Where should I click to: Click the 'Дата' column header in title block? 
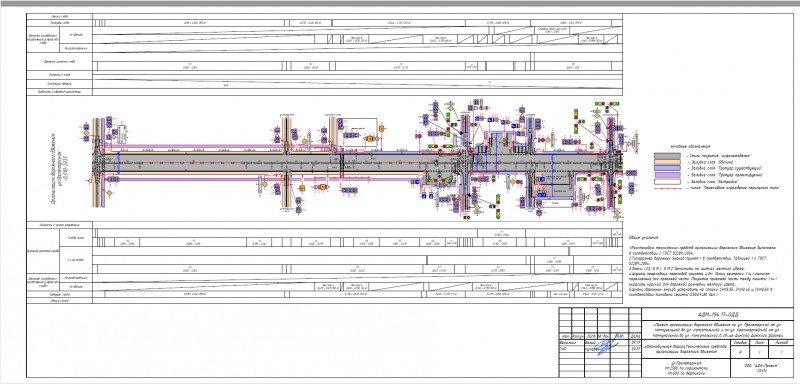[x=635, y=336]
